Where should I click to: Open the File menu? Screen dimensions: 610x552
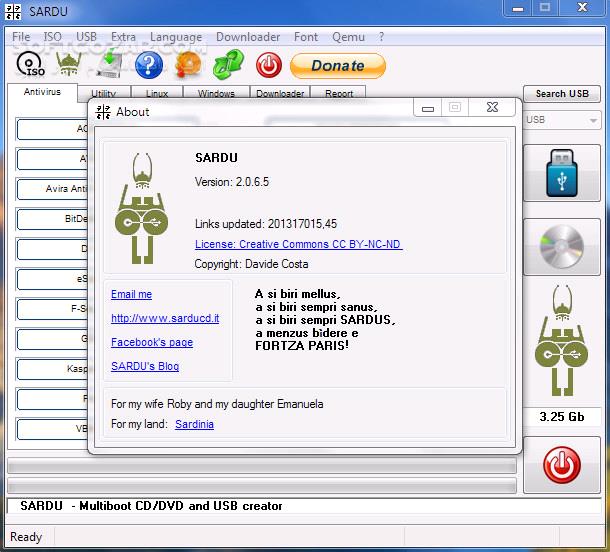[x=21, y=37]
